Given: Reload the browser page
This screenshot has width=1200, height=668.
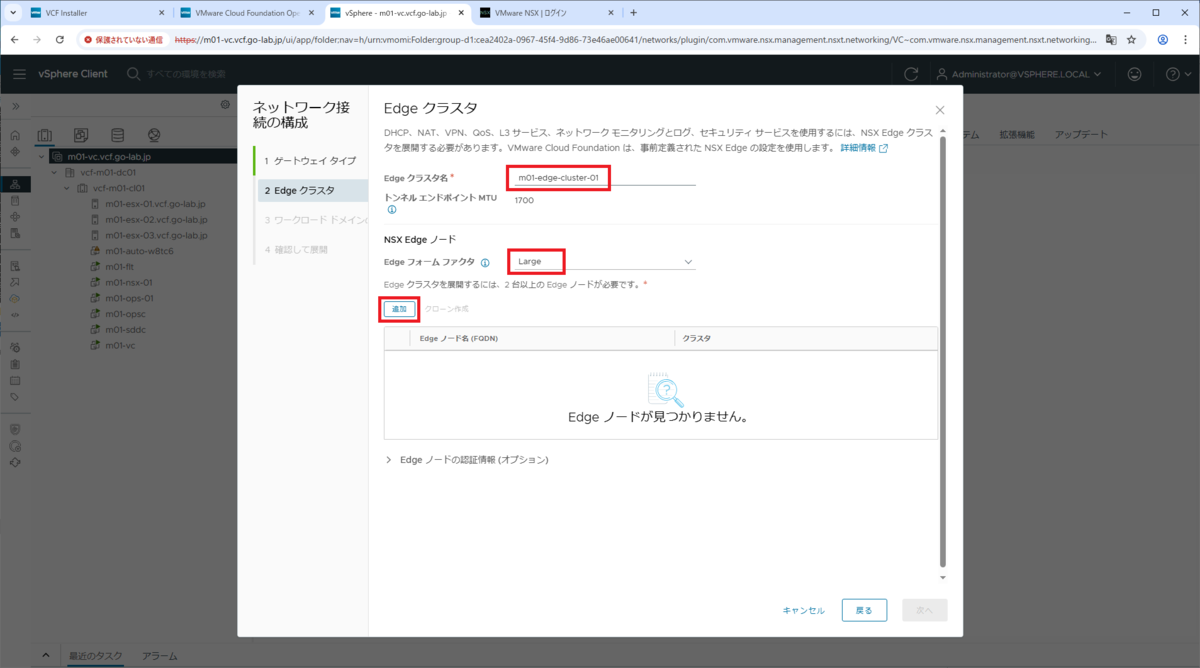Looking at the screenshot, I should (x=60, y=40).
